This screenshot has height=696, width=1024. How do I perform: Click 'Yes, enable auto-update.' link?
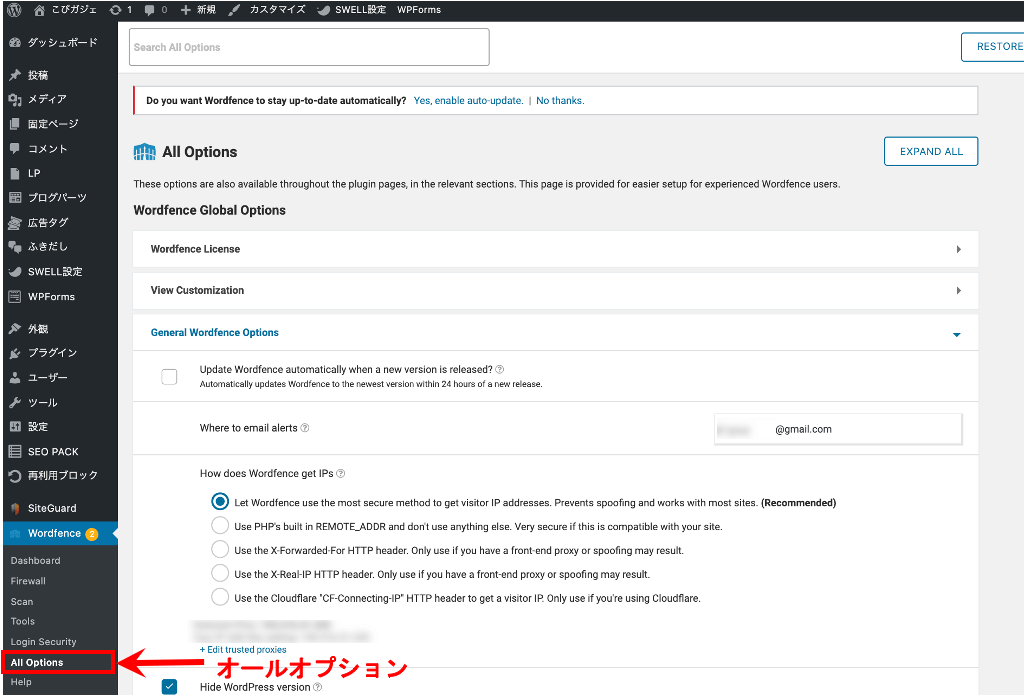(x=468, y=101)
